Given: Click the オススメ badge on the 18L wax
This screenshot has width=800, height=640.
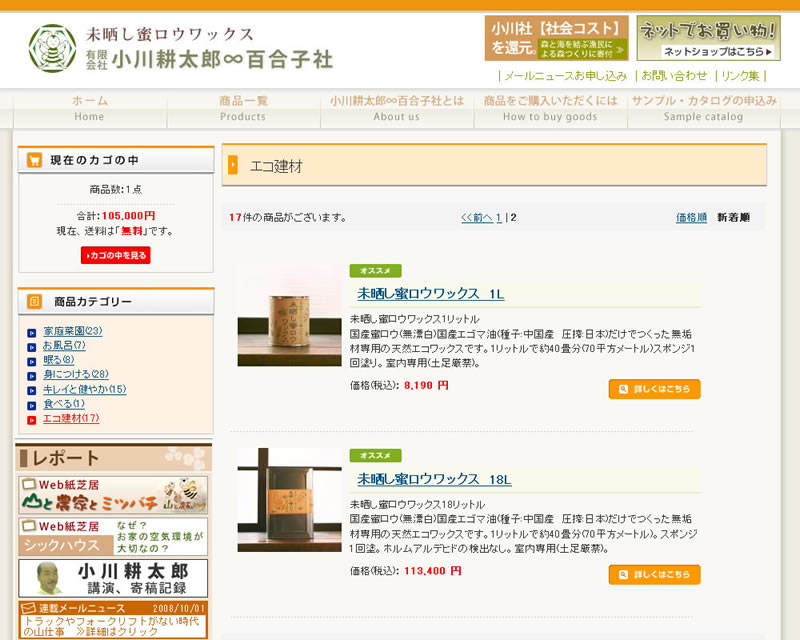Looking at the screenshot, I should (375, 456).
